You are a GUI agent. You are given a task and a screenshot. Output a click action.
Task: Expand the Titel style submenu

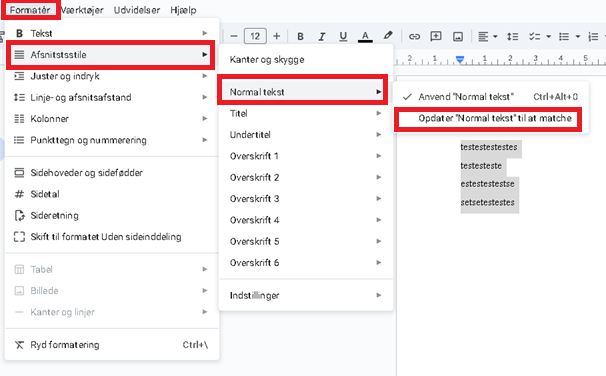click(306, 113)
